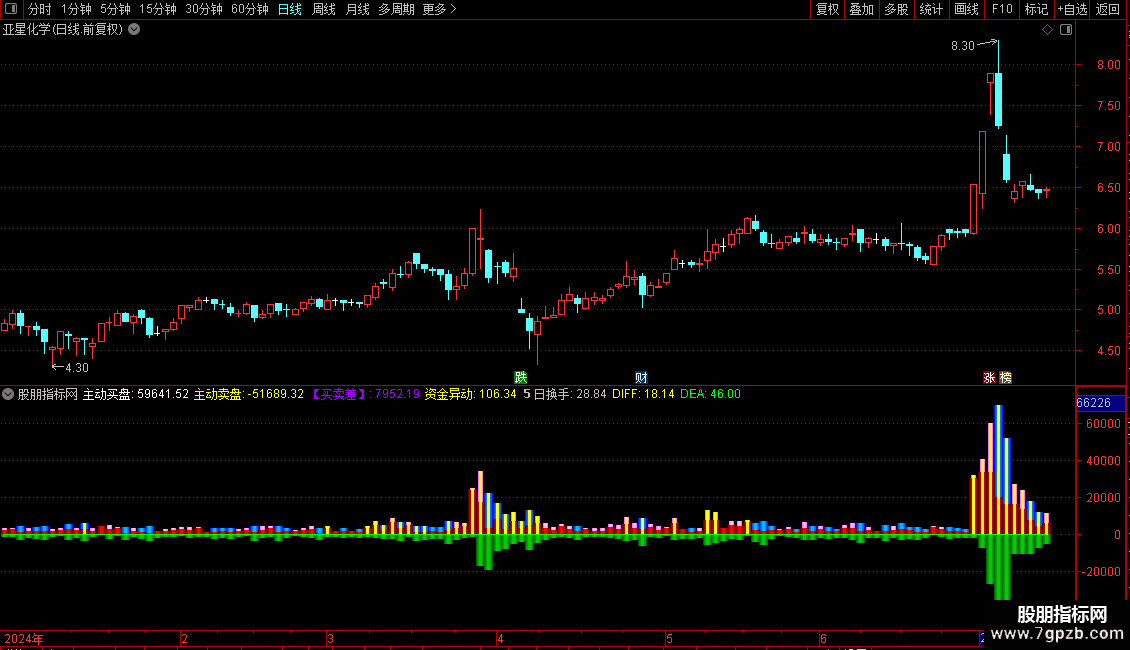Open the 统计 statistics tool
The width and height of the screenshot is (1130, 650).
pyautogui.click(x=931, y=9)
